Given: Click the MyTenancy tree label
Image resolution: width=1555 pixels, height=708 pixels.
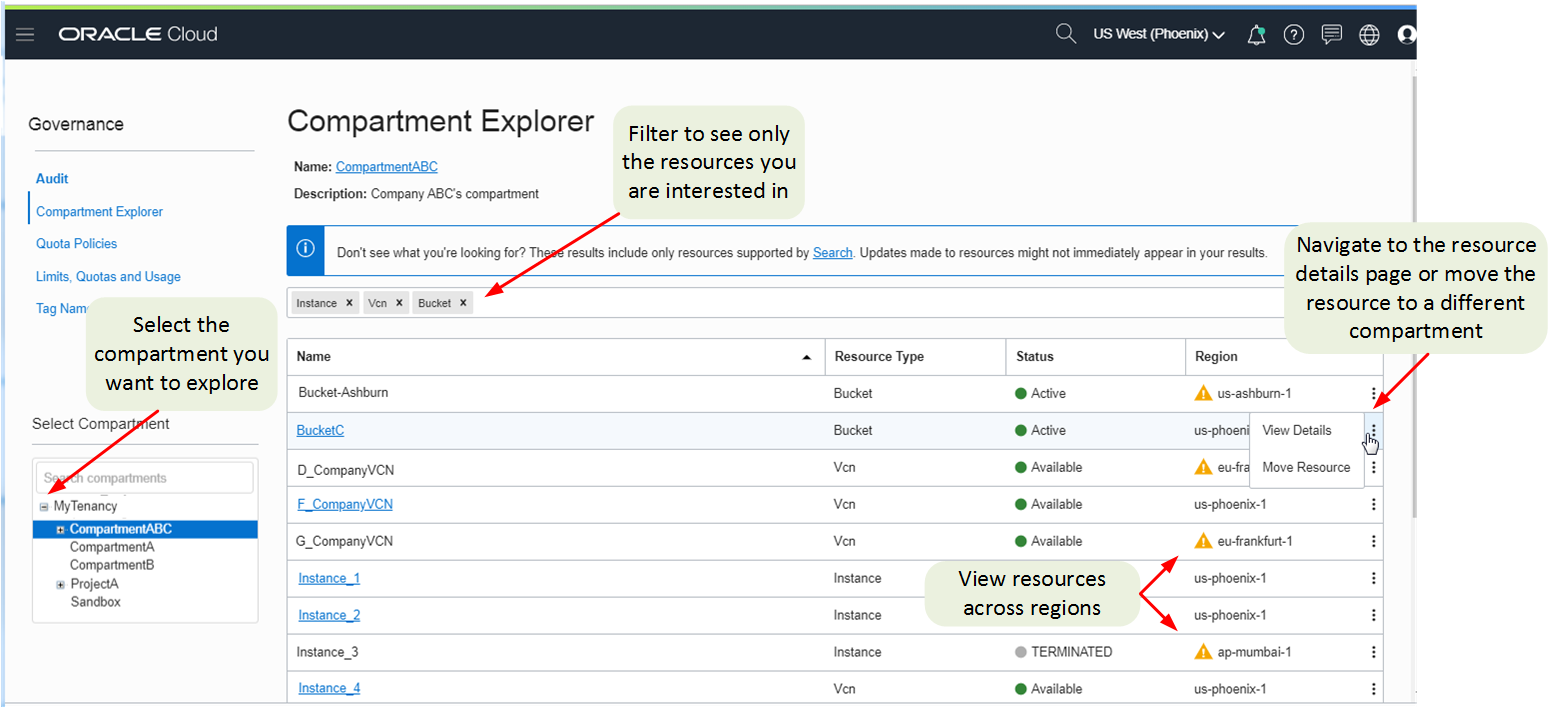Looking at the screenshot, I should click(x=85, y=507).
